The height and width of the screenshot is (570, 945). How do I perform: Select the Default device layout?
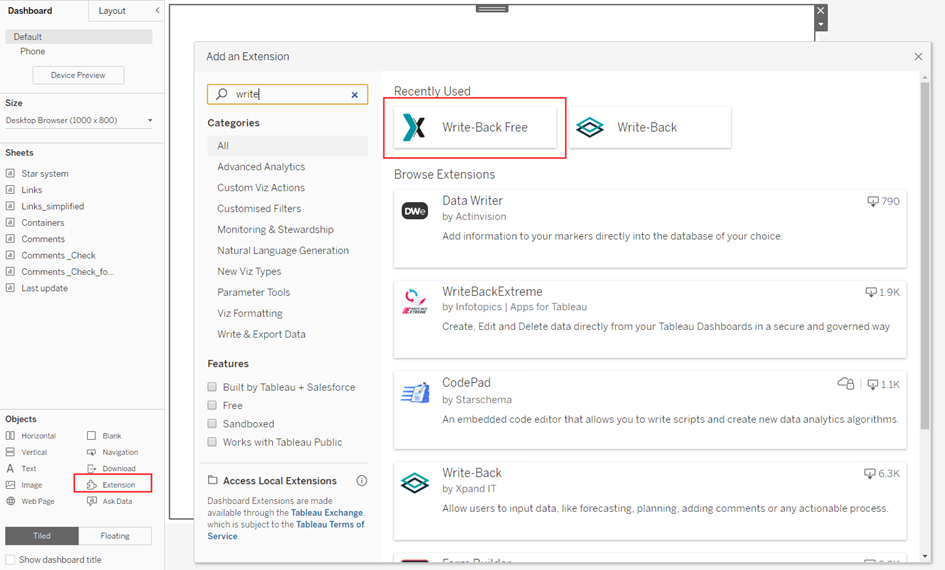click(79, 37)
